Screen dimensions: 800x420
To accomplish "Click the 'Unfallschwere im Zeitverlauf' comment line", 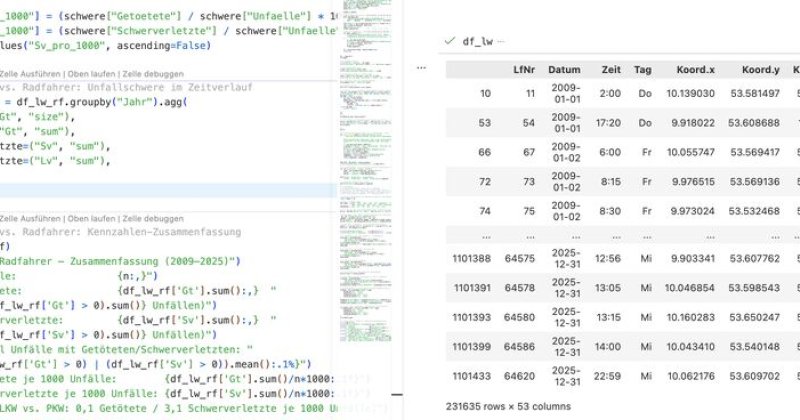I will click(x=126, y=87).
